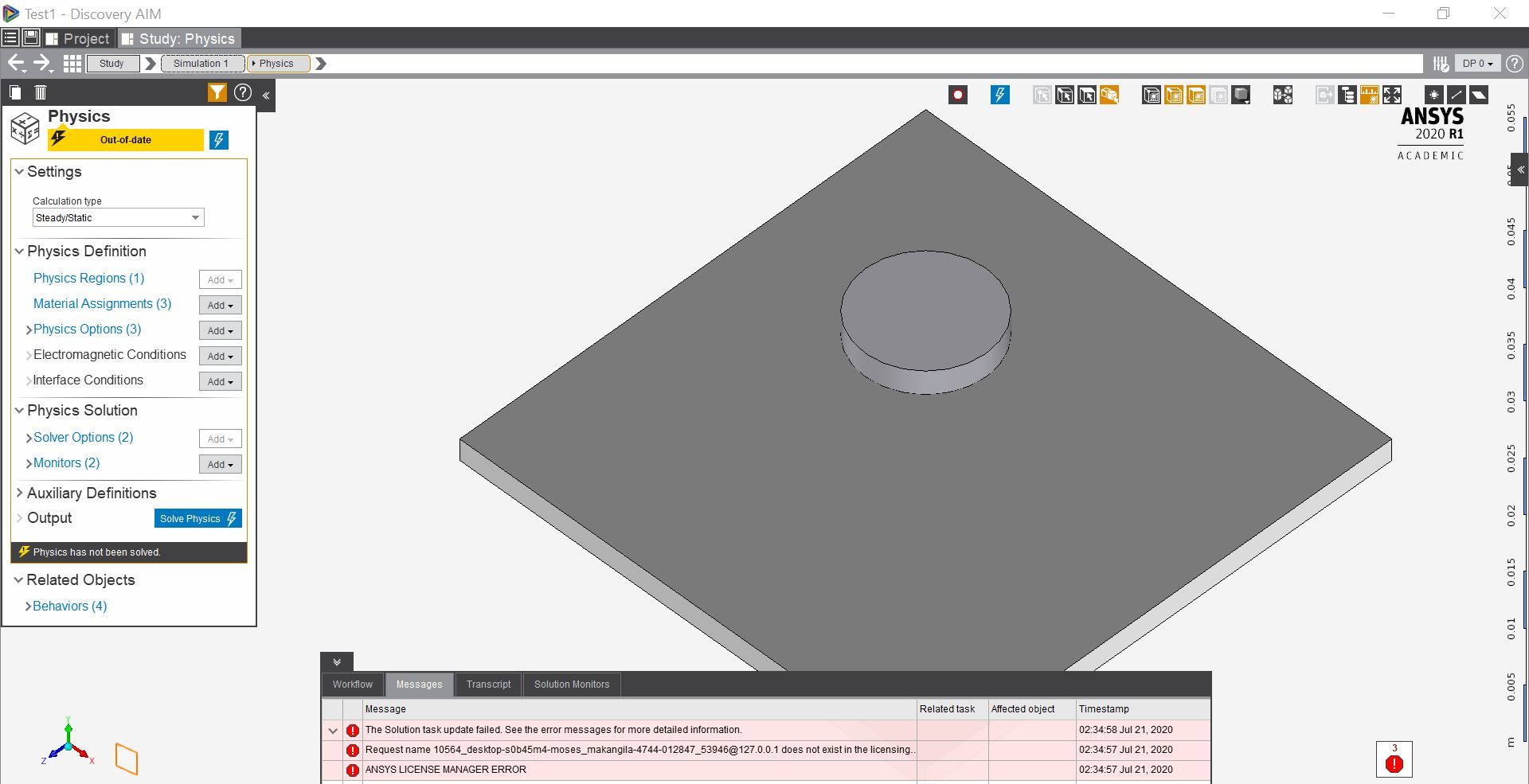
Task: Click the explode assembly cubes icon
Action: coord(1283,96)
